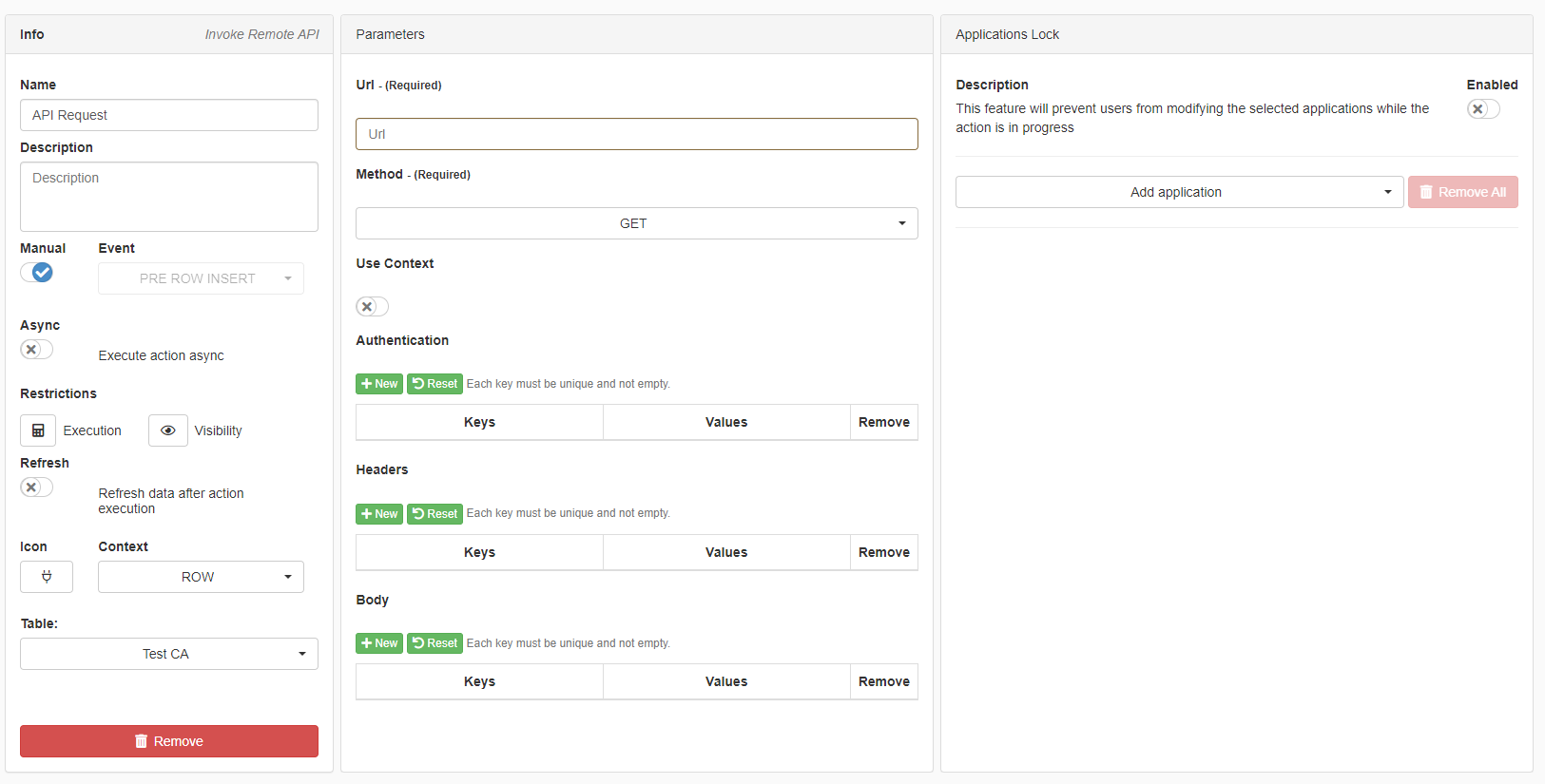Click into the Url input field

coord(636,134)
